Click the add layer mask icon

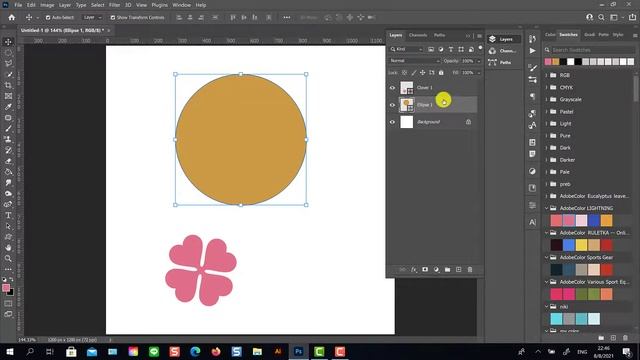coord(425,270)
